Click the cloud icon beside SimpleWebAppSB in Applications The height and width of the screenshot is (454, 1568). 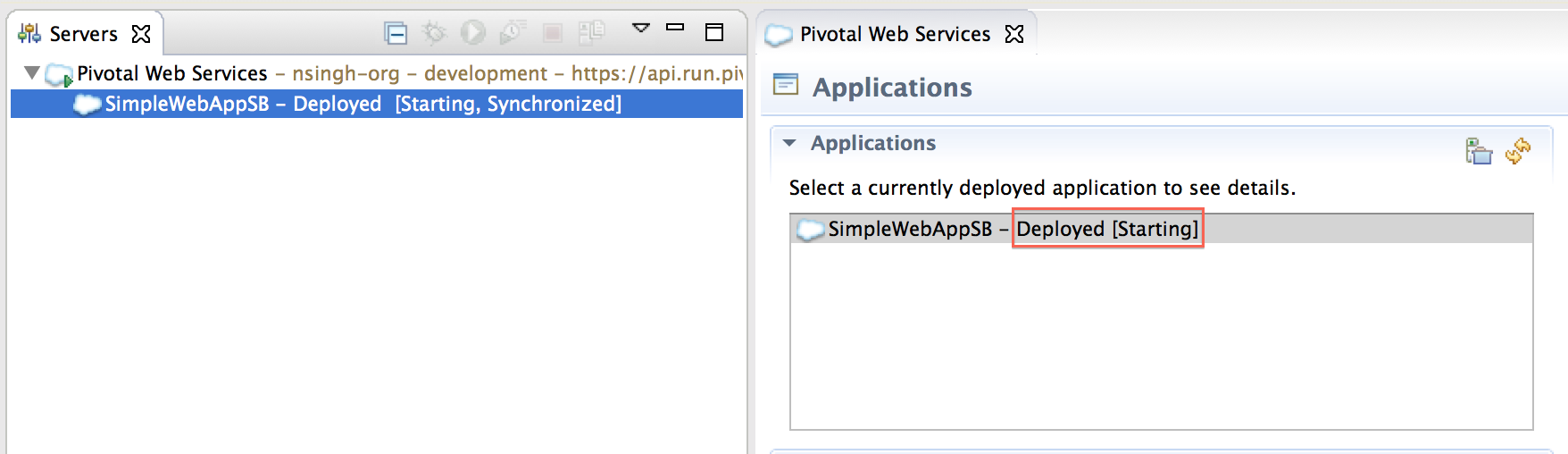pyautogui.click(x=810, y=230)
